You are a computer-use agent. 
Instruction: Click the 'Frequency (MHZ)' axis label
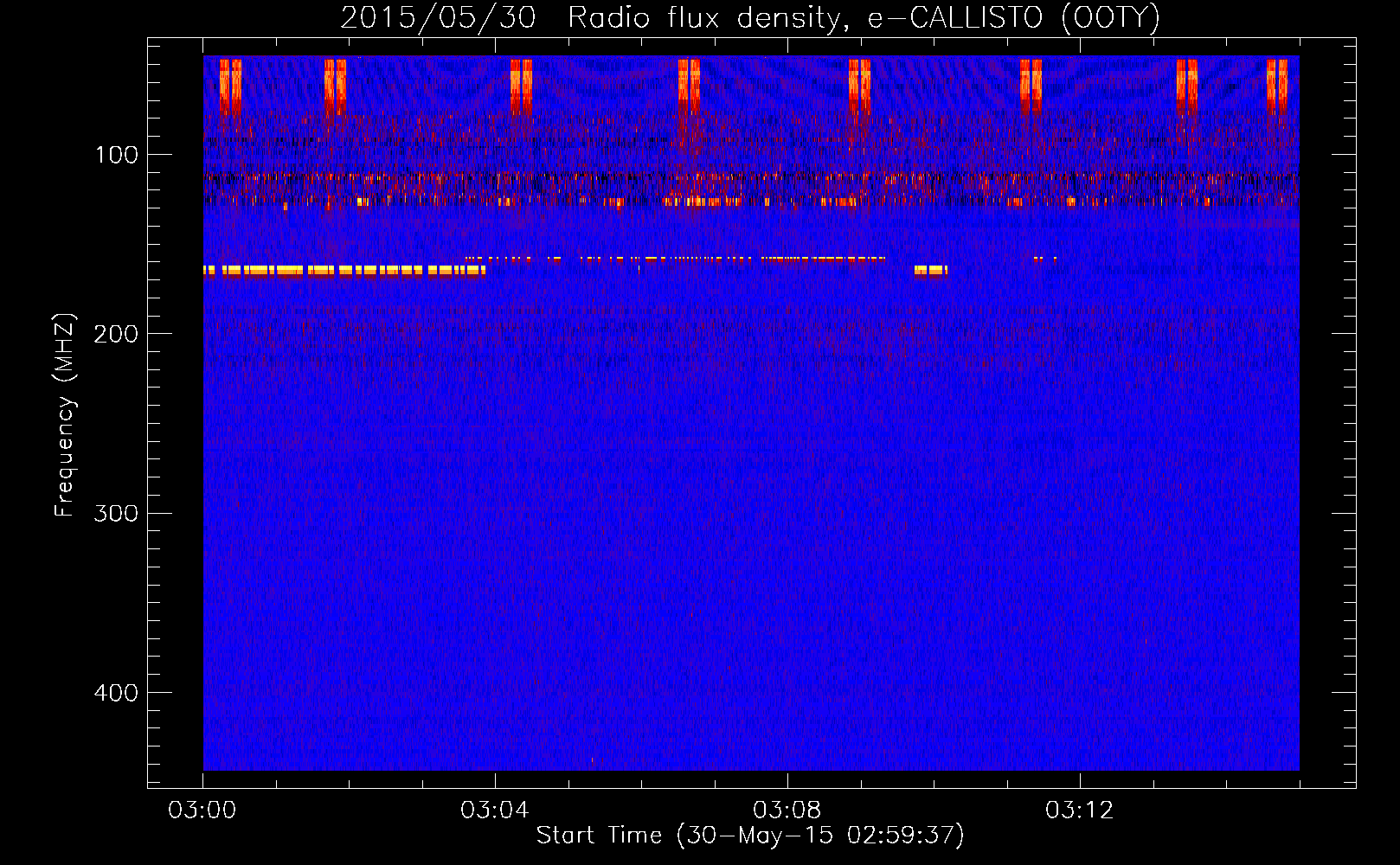point(65,415)
